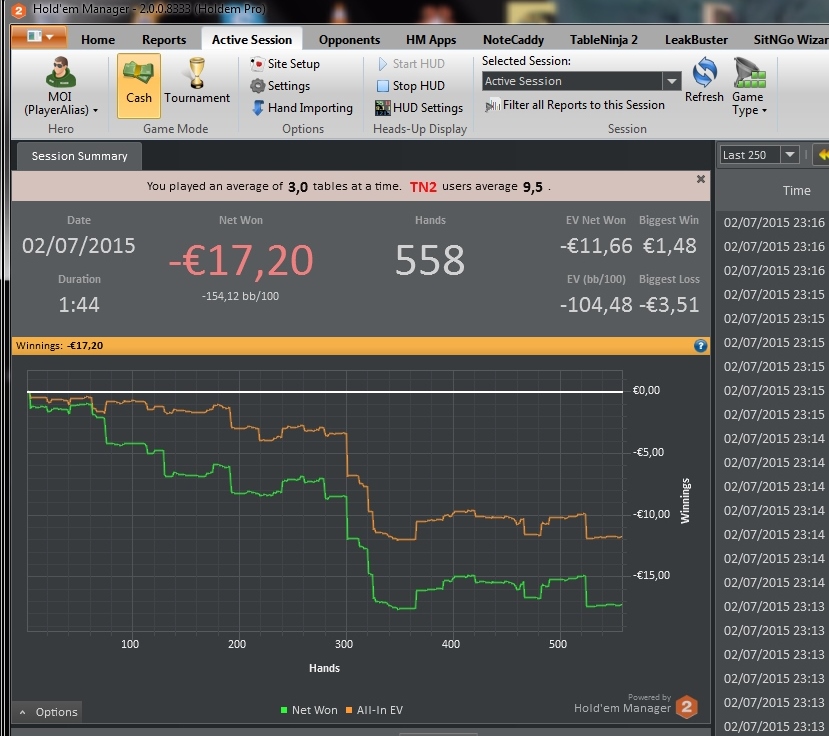Click the MOI hero avatar icon

(61, 72)
